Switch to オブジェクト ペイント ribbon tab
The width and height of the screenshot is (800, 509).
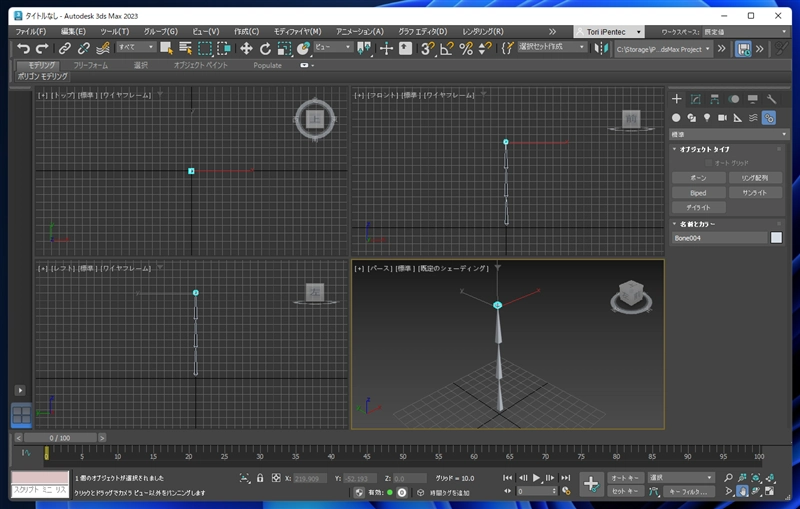coord(201,65)
